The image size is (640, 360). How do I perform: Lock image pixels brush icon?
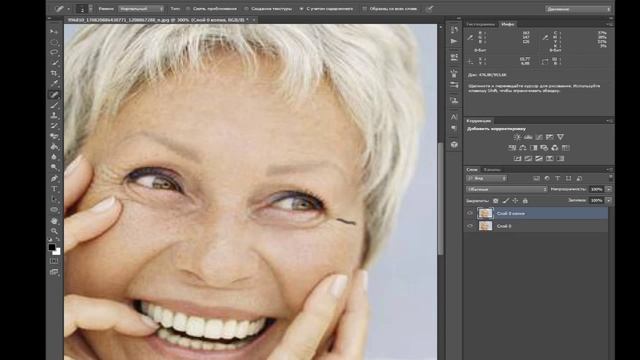pos(506,201)
